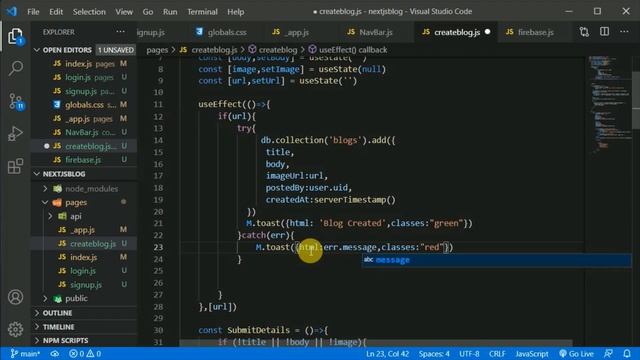Switch to the NavBar.js tab

pos(370,32)
